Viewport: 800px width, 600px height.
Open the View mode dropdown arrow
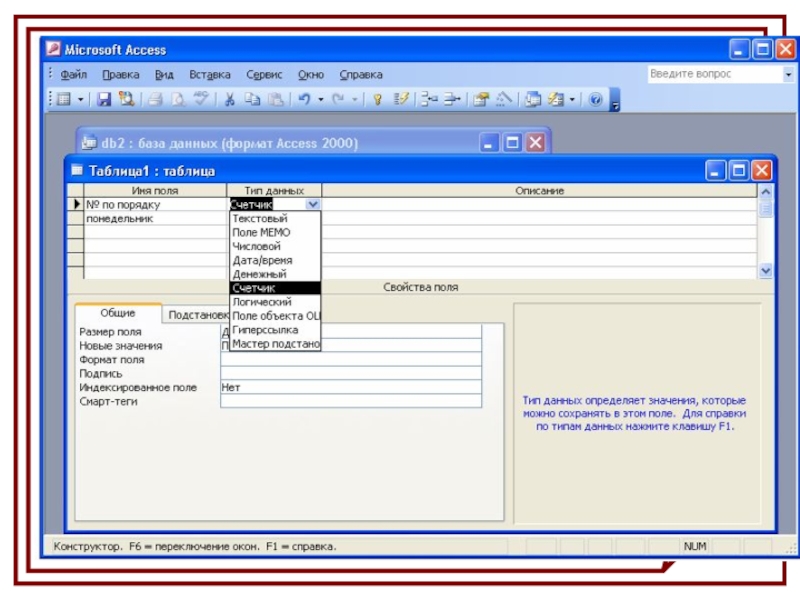point(79,99)
